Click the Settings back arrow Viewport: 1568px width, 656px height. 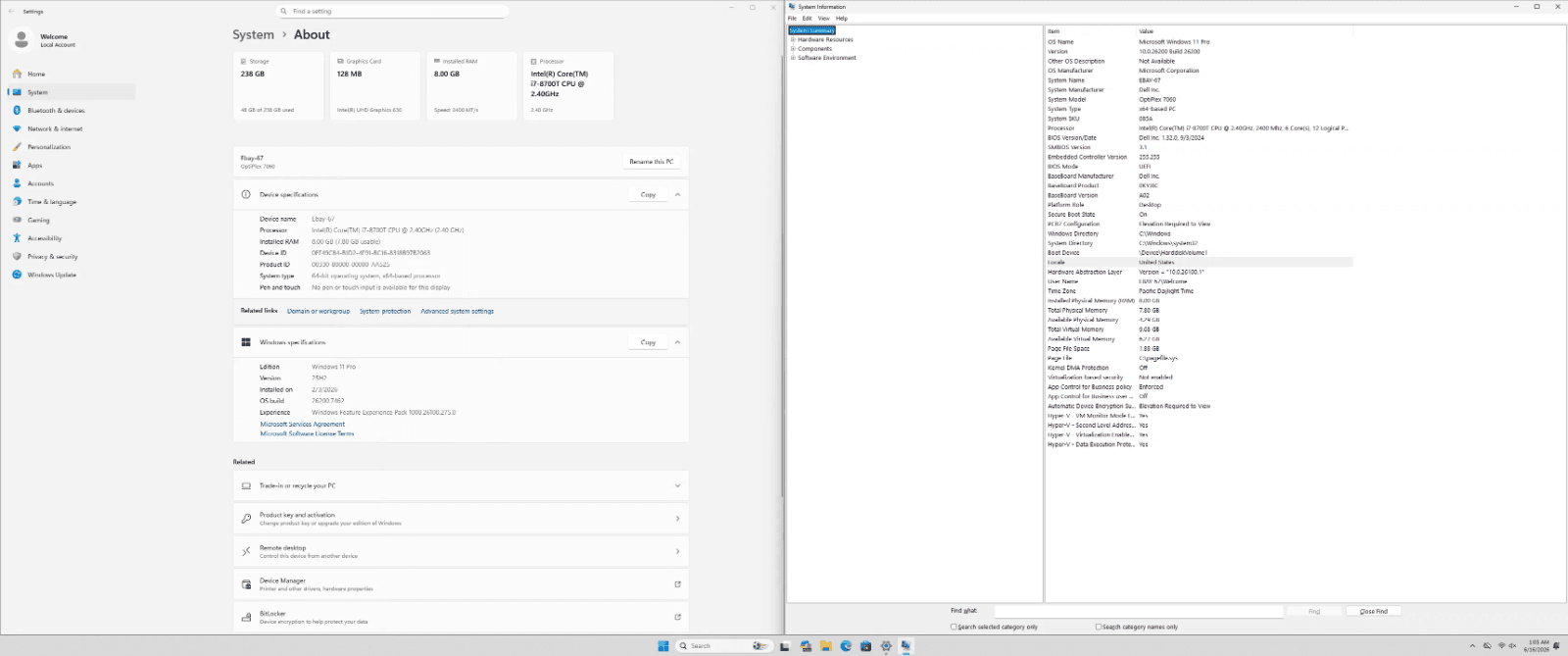point(10,12)
